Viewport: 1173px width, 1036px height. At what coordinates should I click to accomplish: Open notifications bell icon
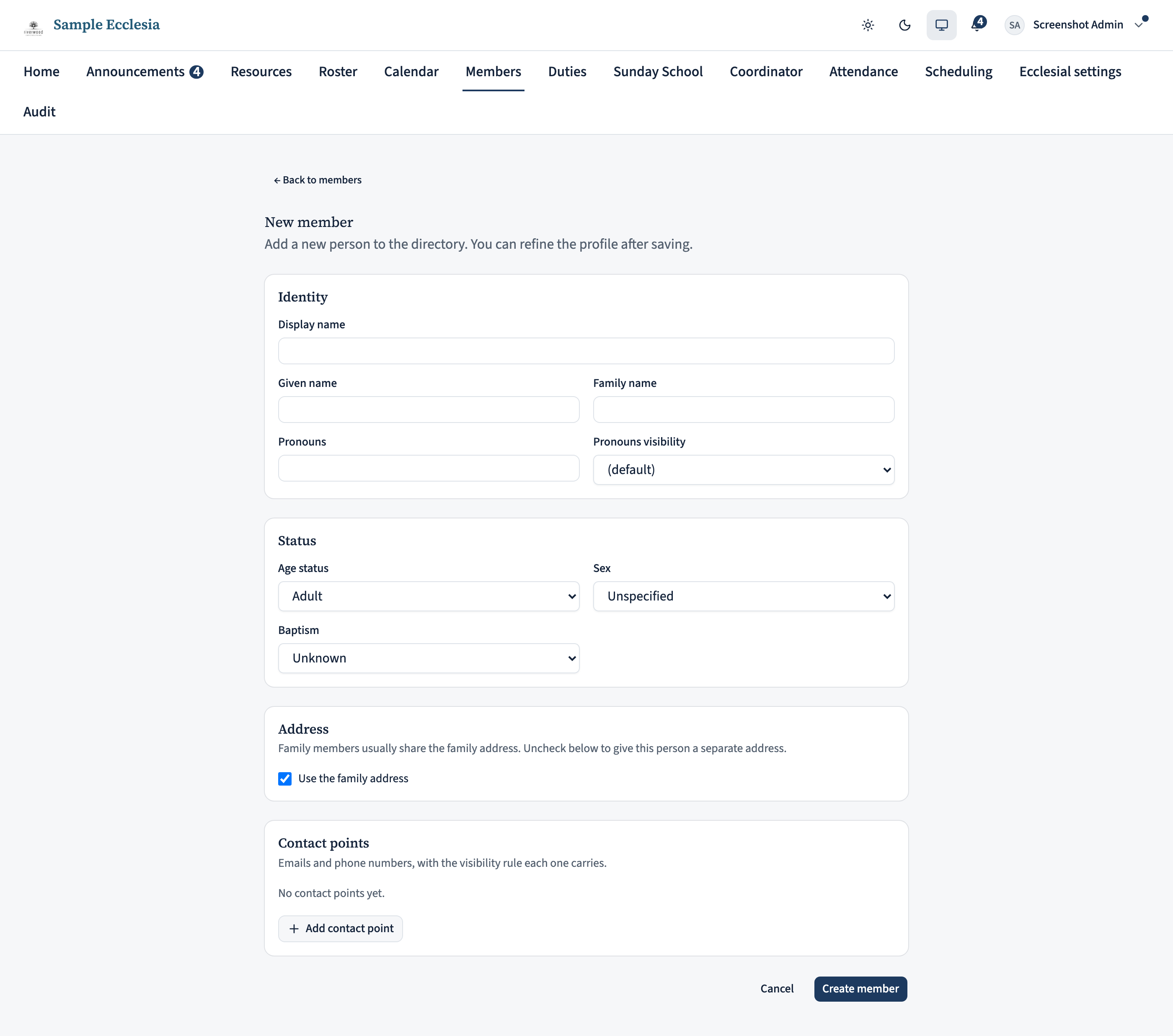[978, 25]
